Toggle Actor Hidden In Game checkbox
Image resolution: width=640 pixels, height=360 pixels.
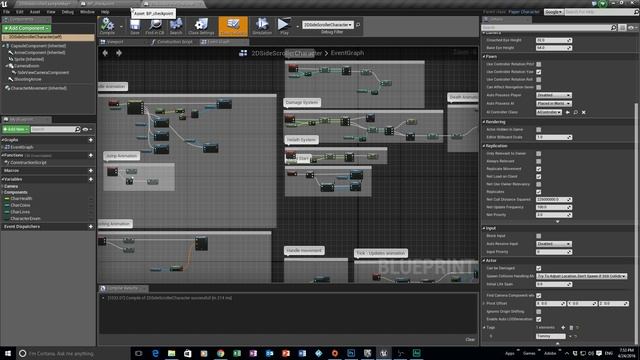click(539, 129)
